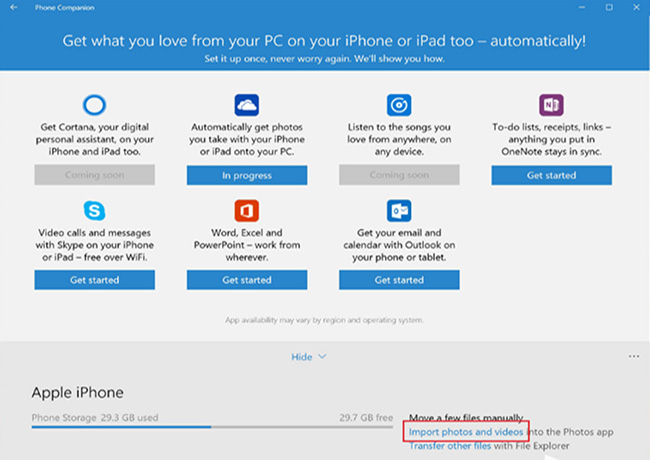
Task: Click the main headline about iPhone or iPad
Action: 324,41
